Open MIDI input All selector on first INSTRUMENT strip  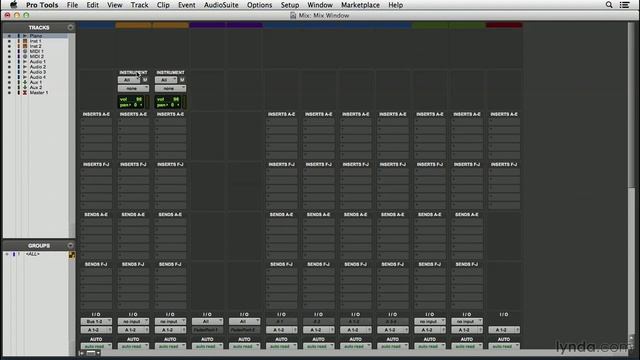[129, 80]
